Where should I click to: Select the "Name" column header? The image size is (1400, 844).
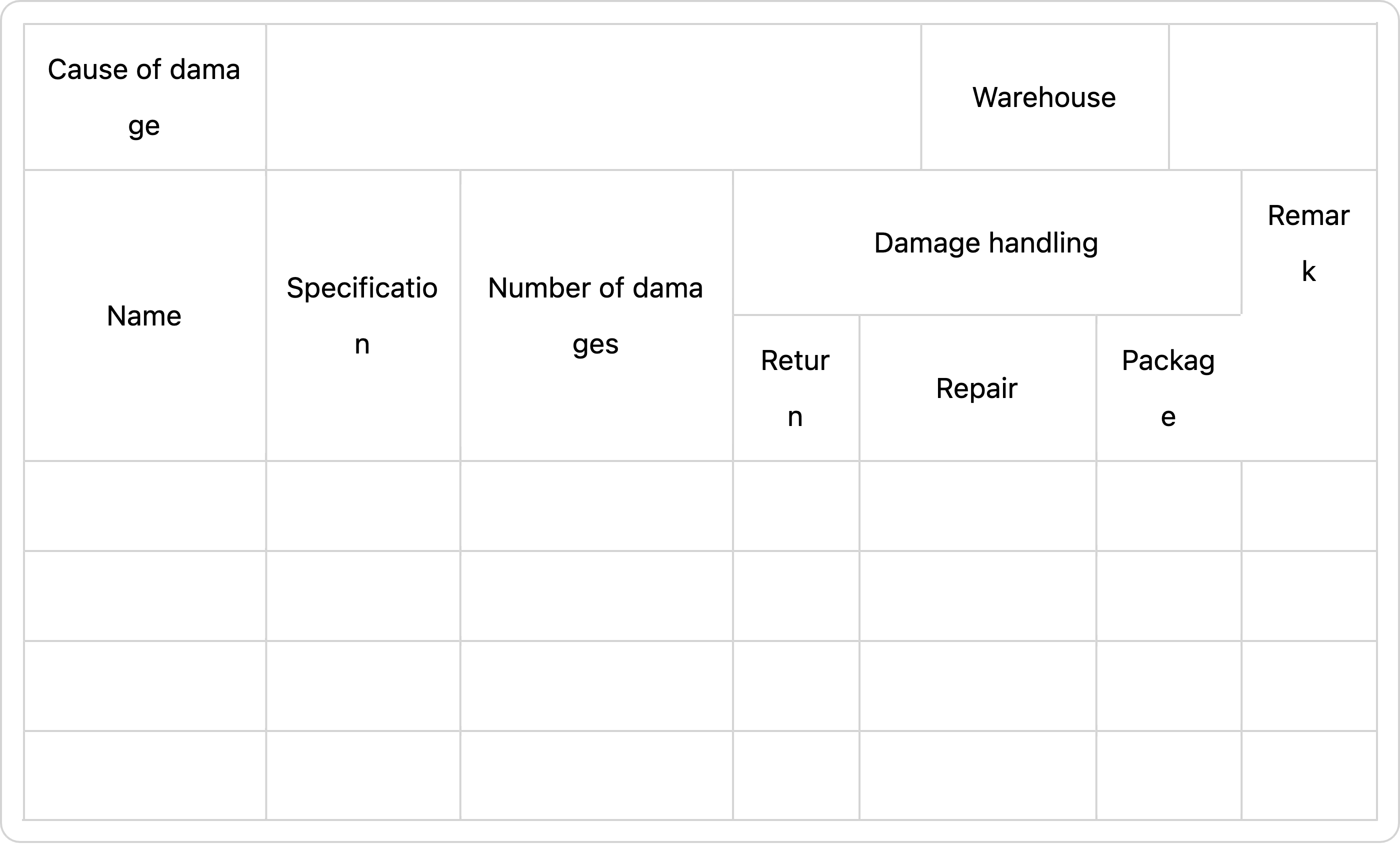click(144, 315)
